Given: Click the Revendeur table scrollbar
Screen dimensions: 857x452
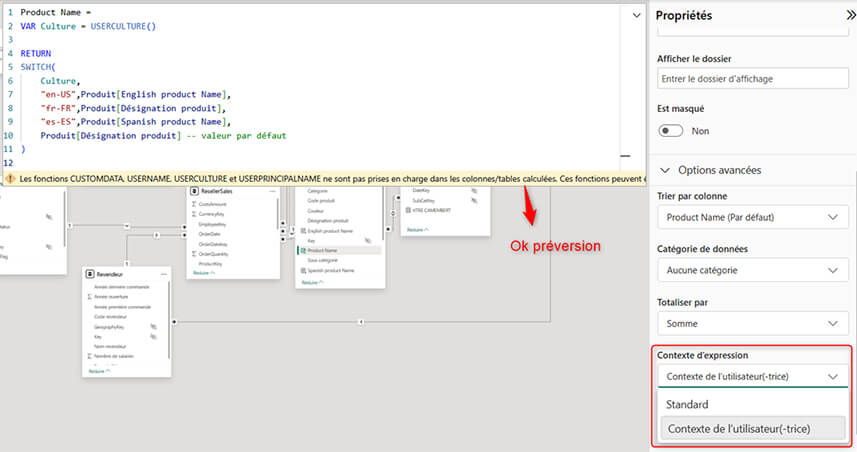Looking at the screenshot, I should pyautogui.click(x=169, y=320).
